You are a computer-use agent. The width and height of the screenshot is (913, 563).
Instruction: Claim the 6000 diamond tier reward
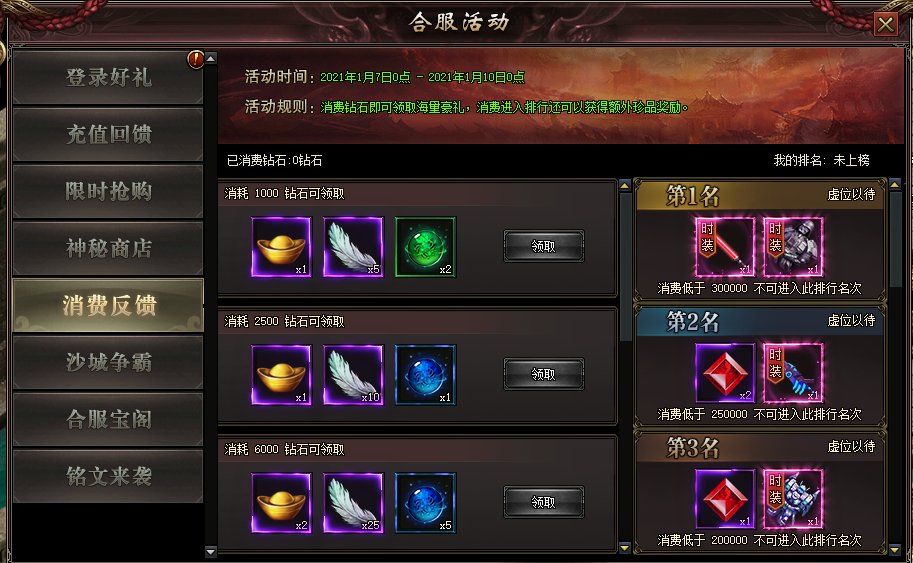544,502
